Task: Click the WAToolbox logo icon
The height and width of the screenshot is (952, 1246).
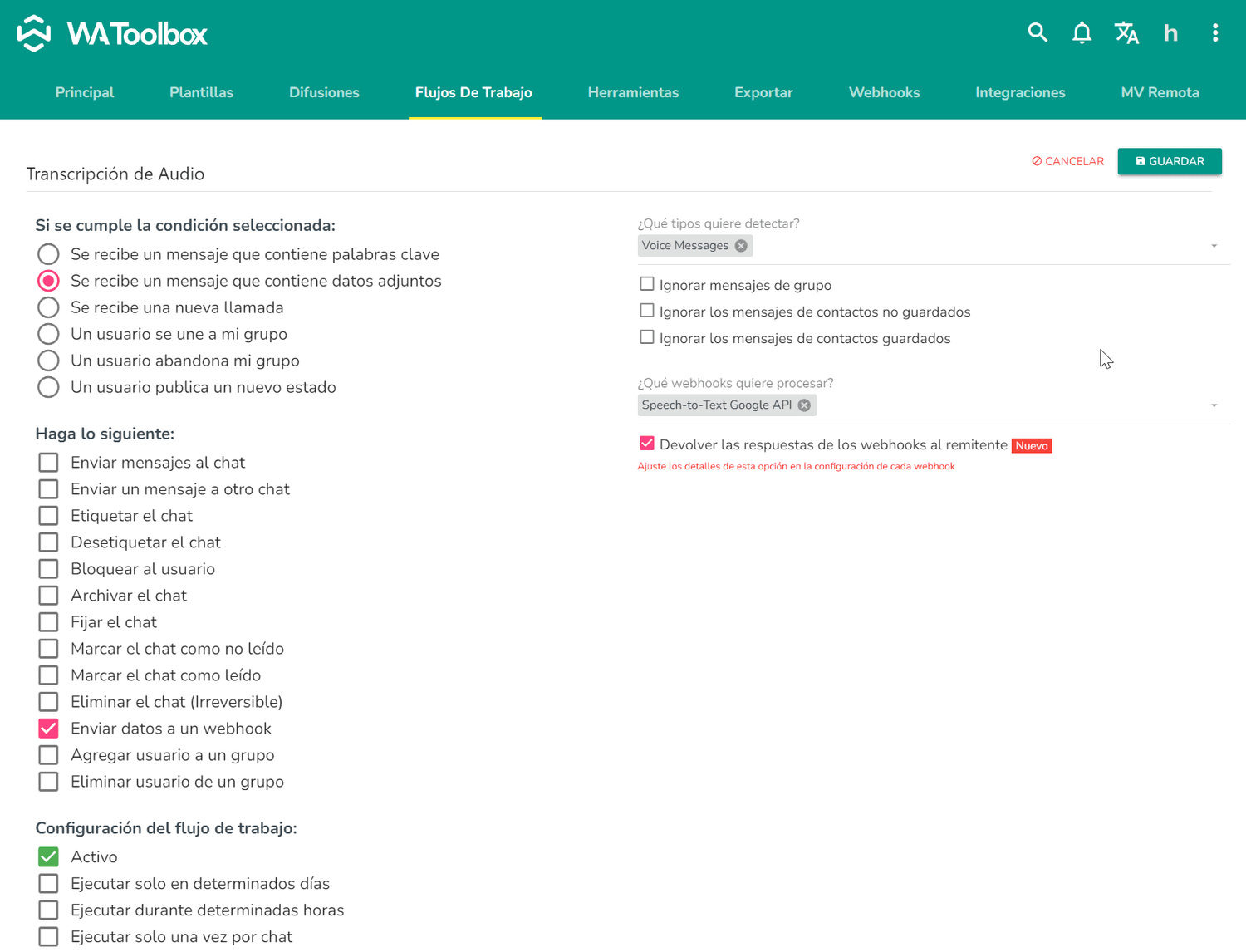Action: point(33,33)
